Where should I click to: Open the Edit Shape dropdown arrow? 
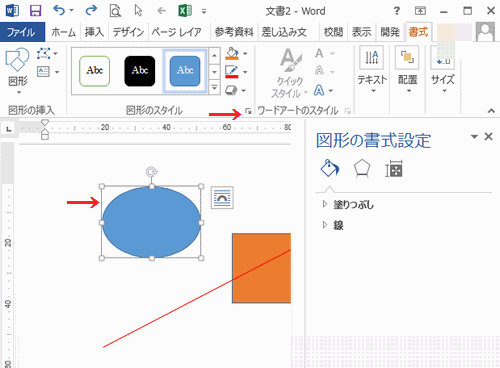point(56,53)
